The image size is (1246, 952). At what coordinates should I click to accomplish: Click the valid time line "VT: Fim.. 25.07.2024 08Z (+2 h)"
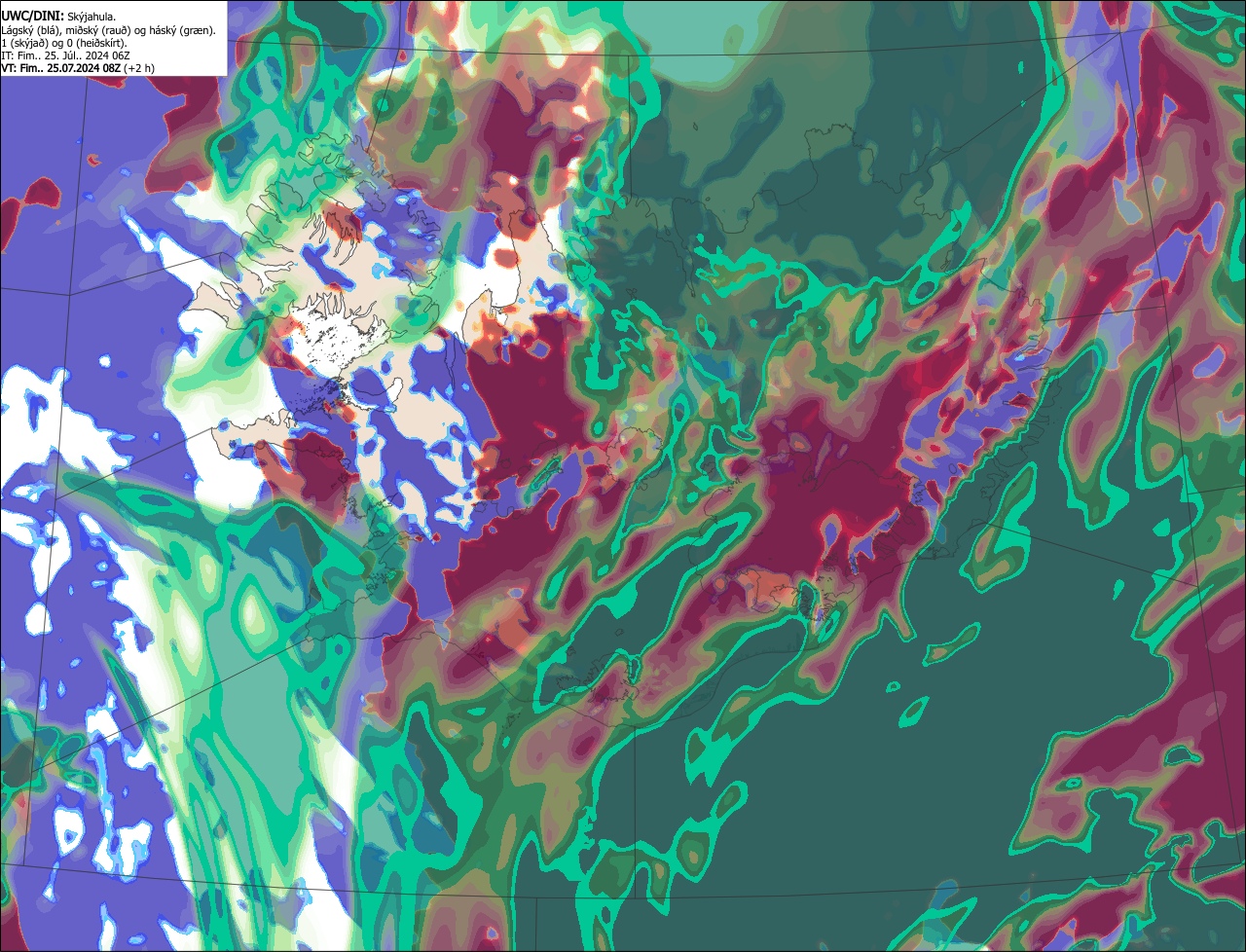point(78,68)
